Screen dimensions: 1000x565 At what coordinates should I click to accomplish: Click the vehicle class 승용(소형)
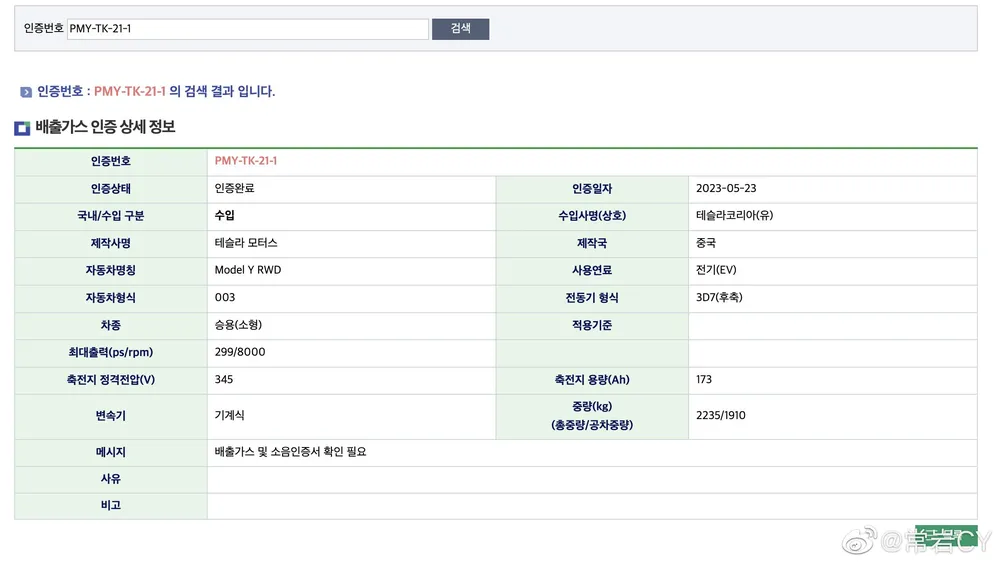[238, 325]
